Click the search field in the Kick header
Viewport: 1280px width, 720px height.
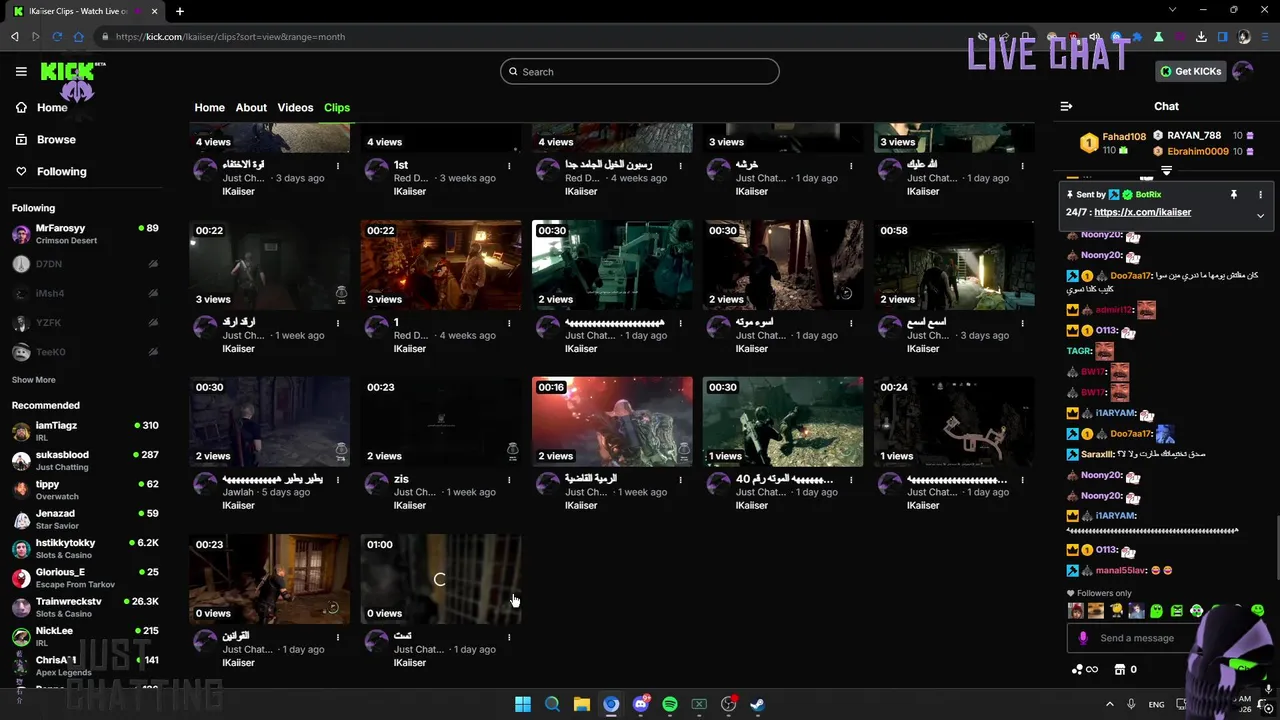click(x=640, y=71)
